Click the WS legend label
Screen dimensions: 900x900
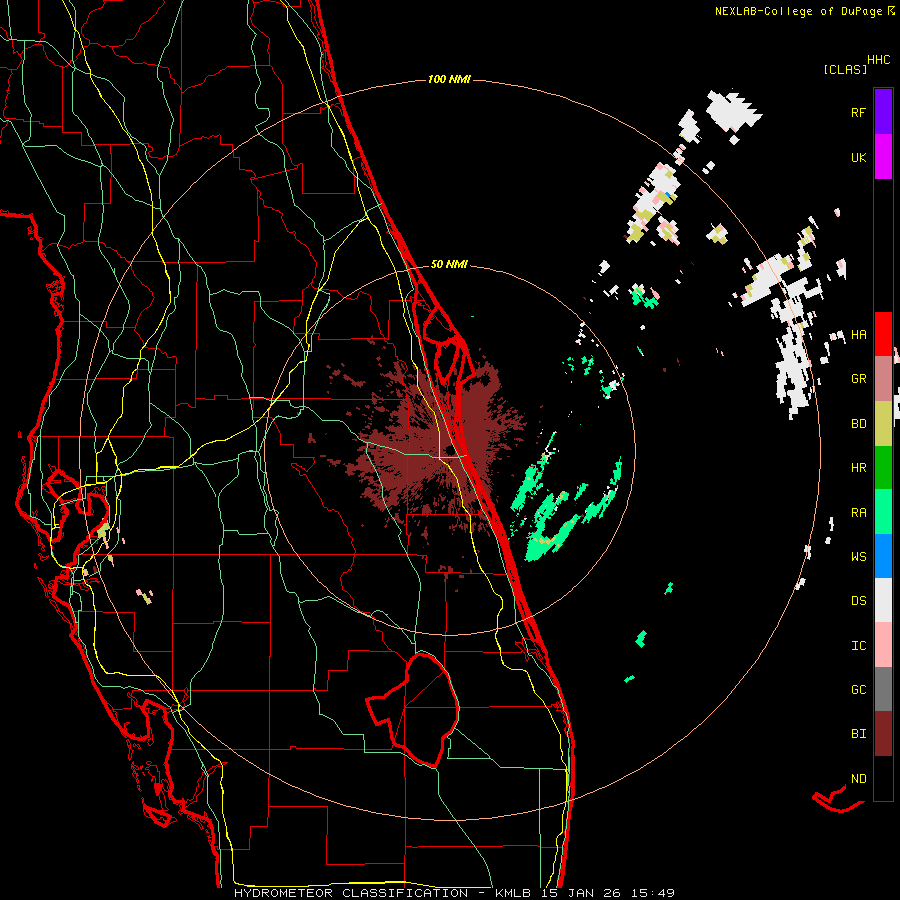point(858,557)
